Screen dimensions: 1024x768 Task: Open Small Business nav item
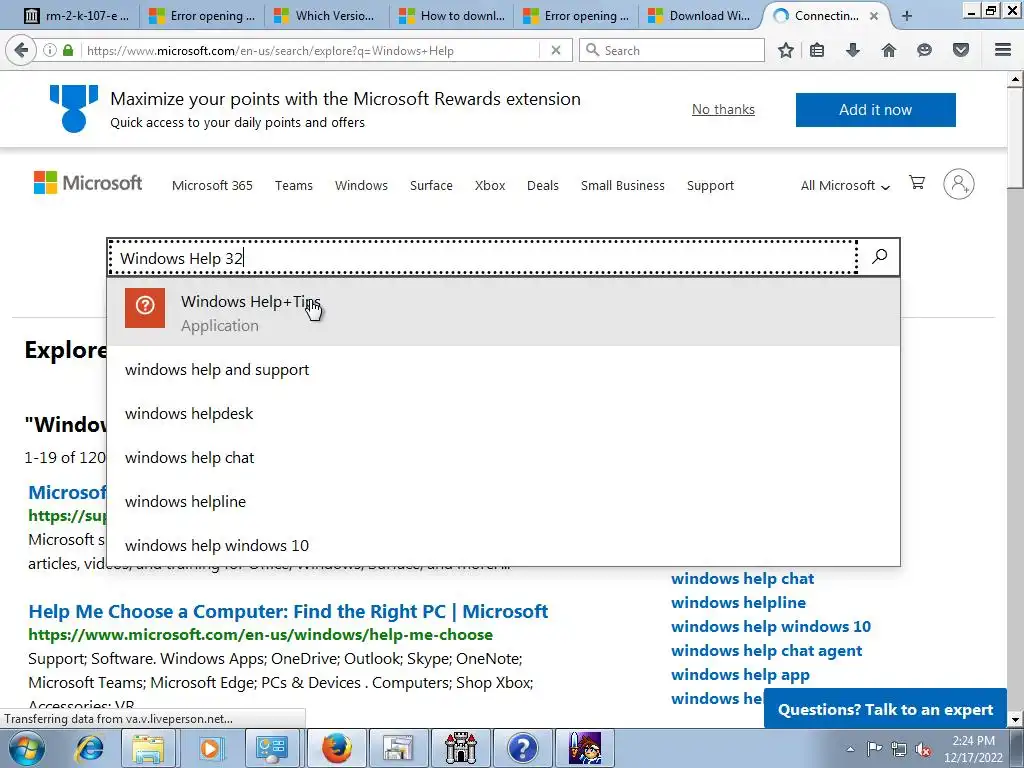click(622, 185)
